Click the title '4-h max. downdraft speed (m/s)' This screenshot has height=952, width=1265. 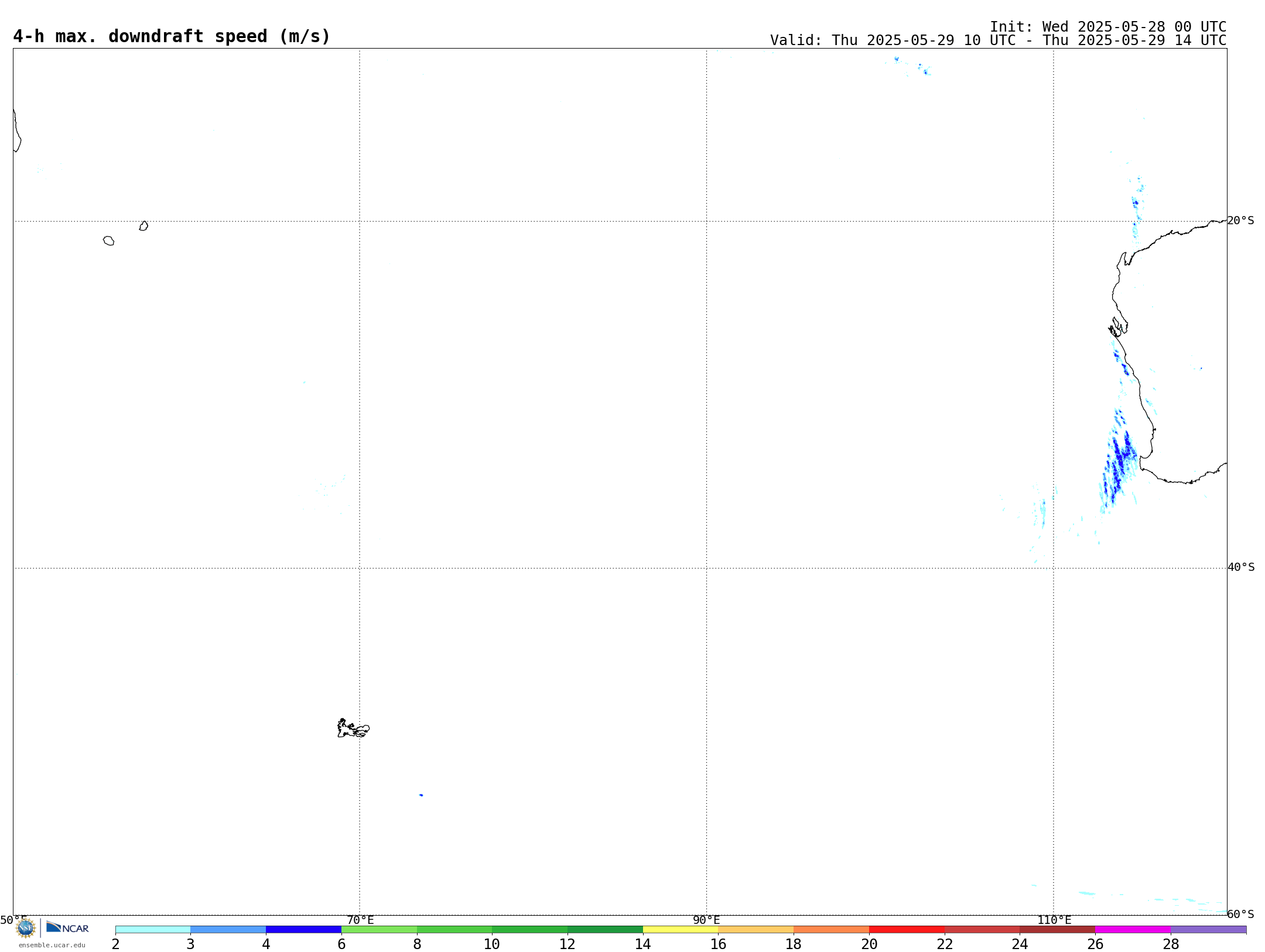[x=172, y=36]
